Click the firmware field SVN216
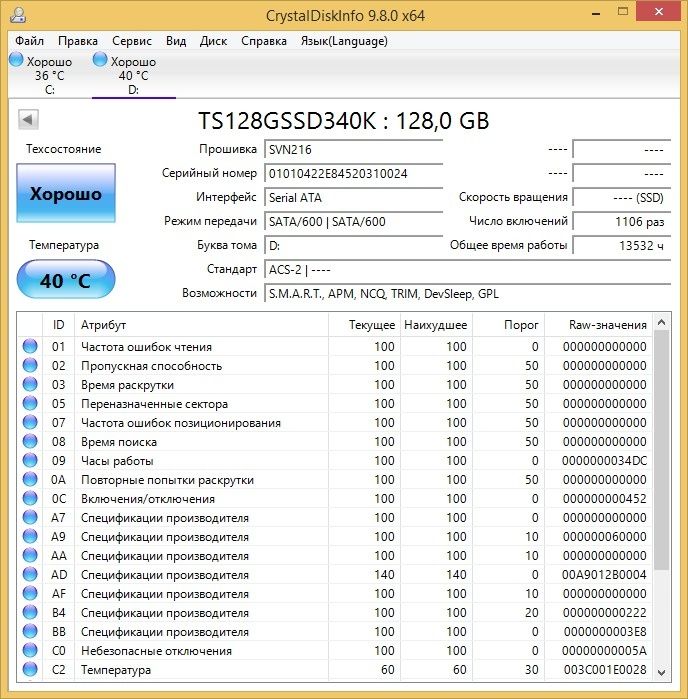The width and height of the screenshot is (688, 699). pyautogui.click(x=353, y=149)
